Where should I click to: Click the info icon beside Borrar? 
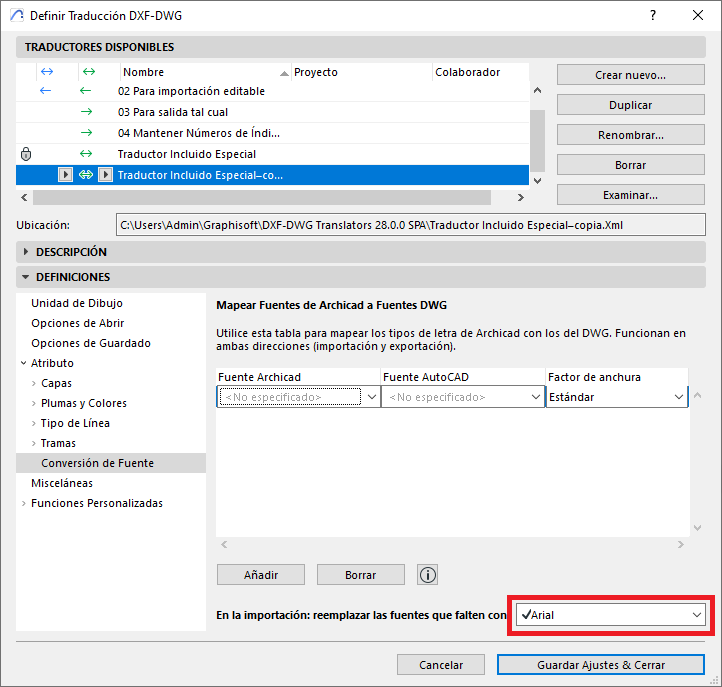pyautogui.click(x=428, y=575)
